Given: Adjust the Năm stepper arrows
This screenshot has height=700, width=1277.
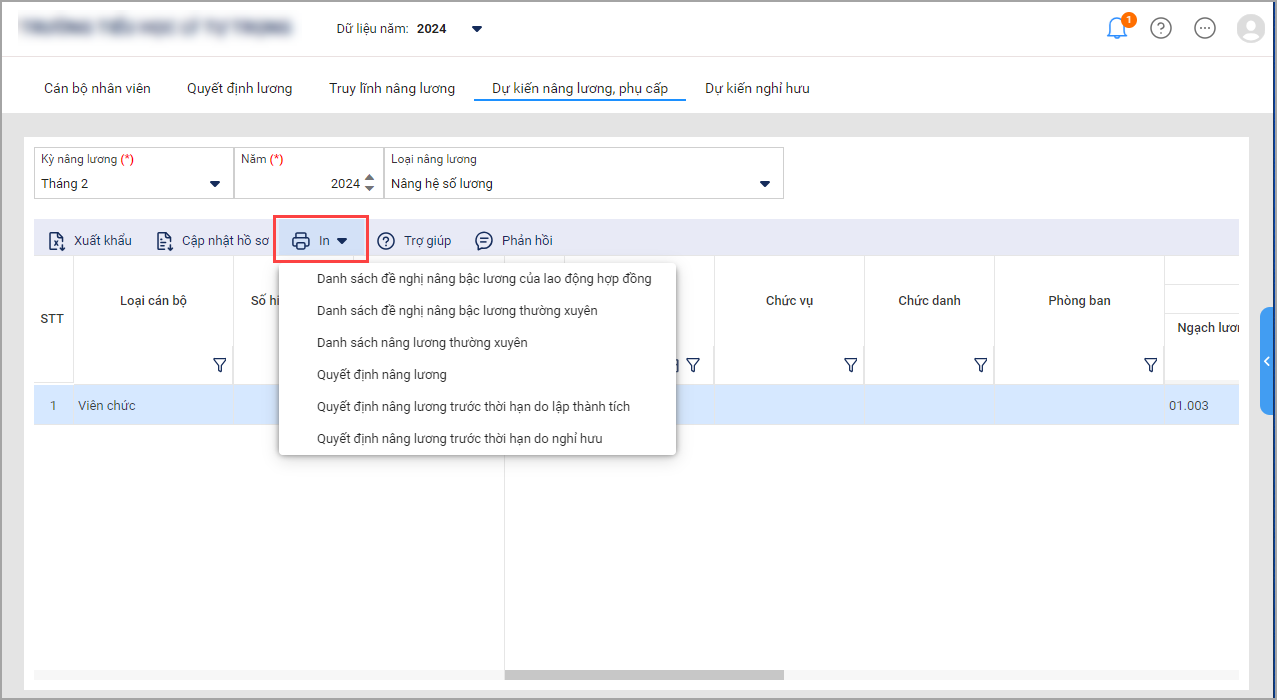Looking at the screenshot, I should [370, 183].
